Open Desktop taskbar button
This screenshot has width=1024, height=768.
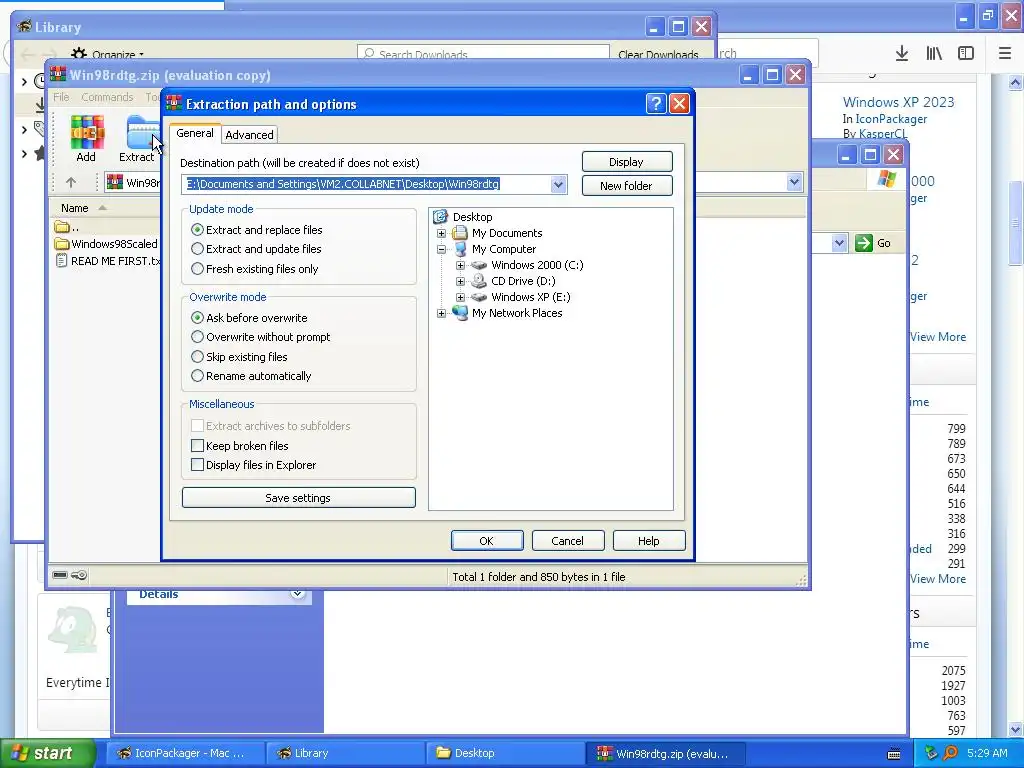pyautogui.click(x=505, y=753)
